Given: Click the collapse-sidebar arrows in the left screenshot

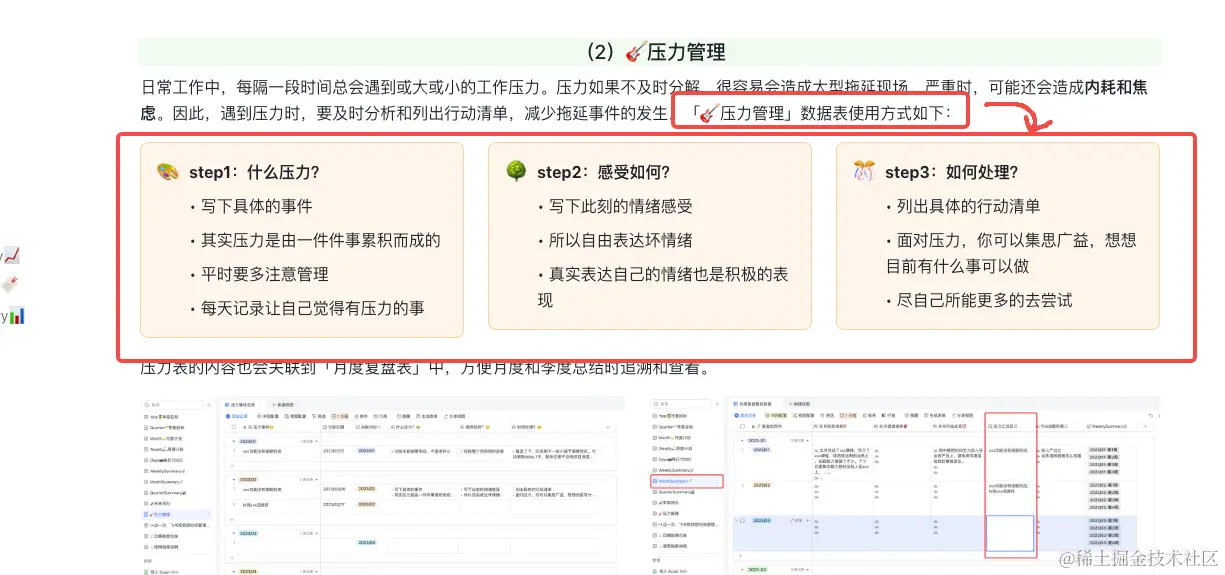Looking at the screenshot, I should [x=209, y=404].
